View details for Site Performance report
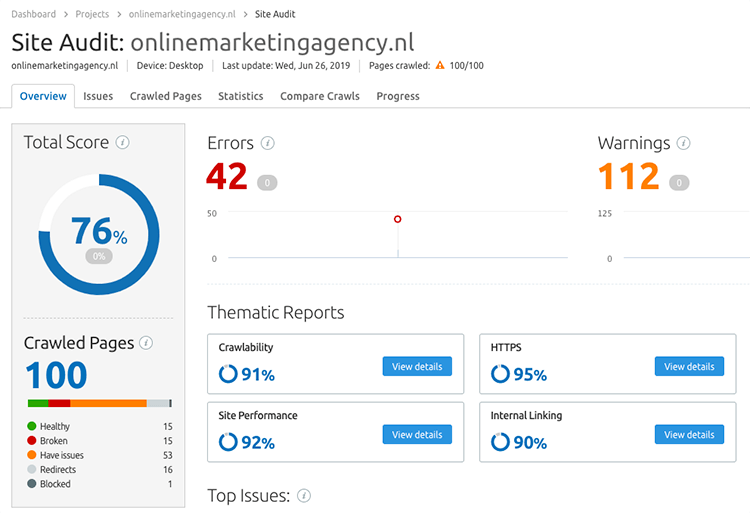 pyautogui.click(x=417, y=435)
